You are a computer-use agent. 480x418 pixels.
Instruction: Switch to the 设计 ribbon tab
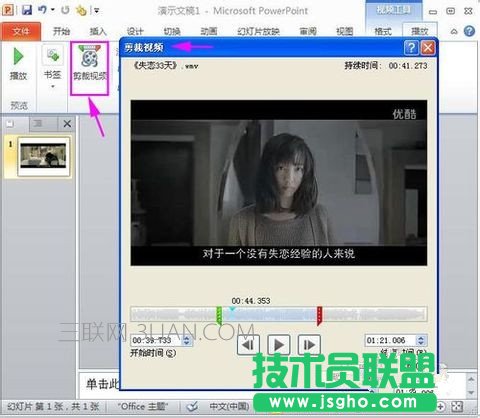(x=135, y=32)
